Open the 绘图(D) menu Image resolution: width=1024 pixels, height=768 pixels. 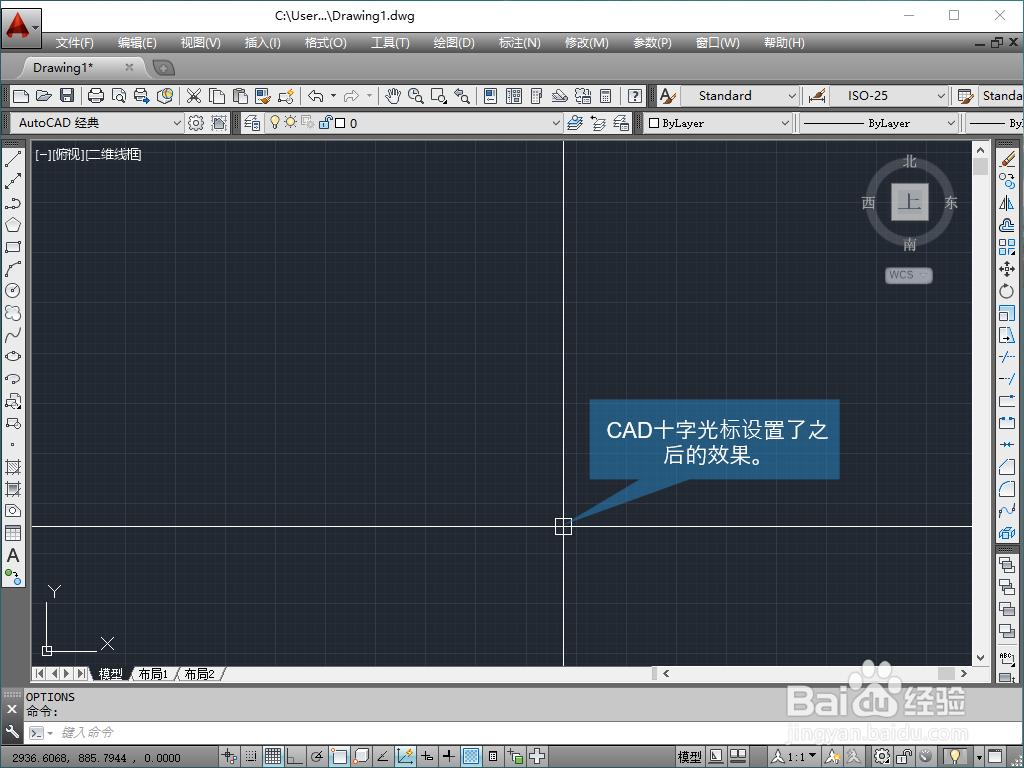[x=454, y=43]
